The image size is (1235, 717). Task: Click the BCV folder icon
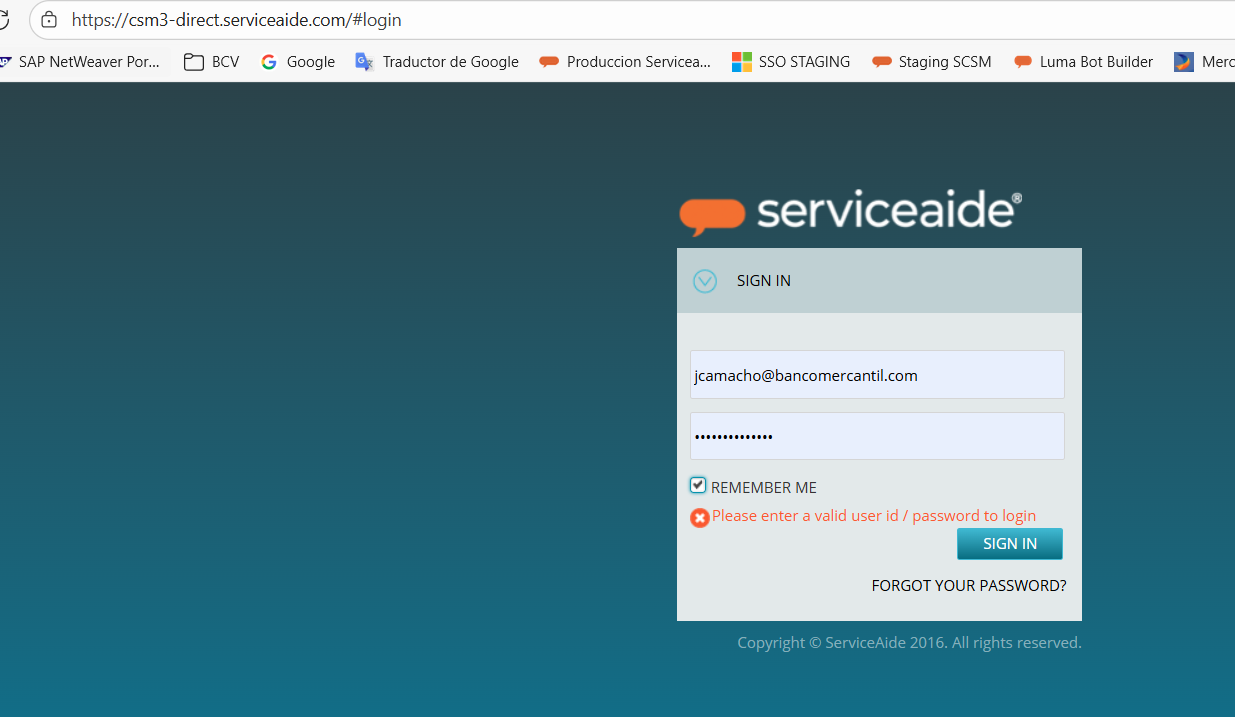click(194, 62)
